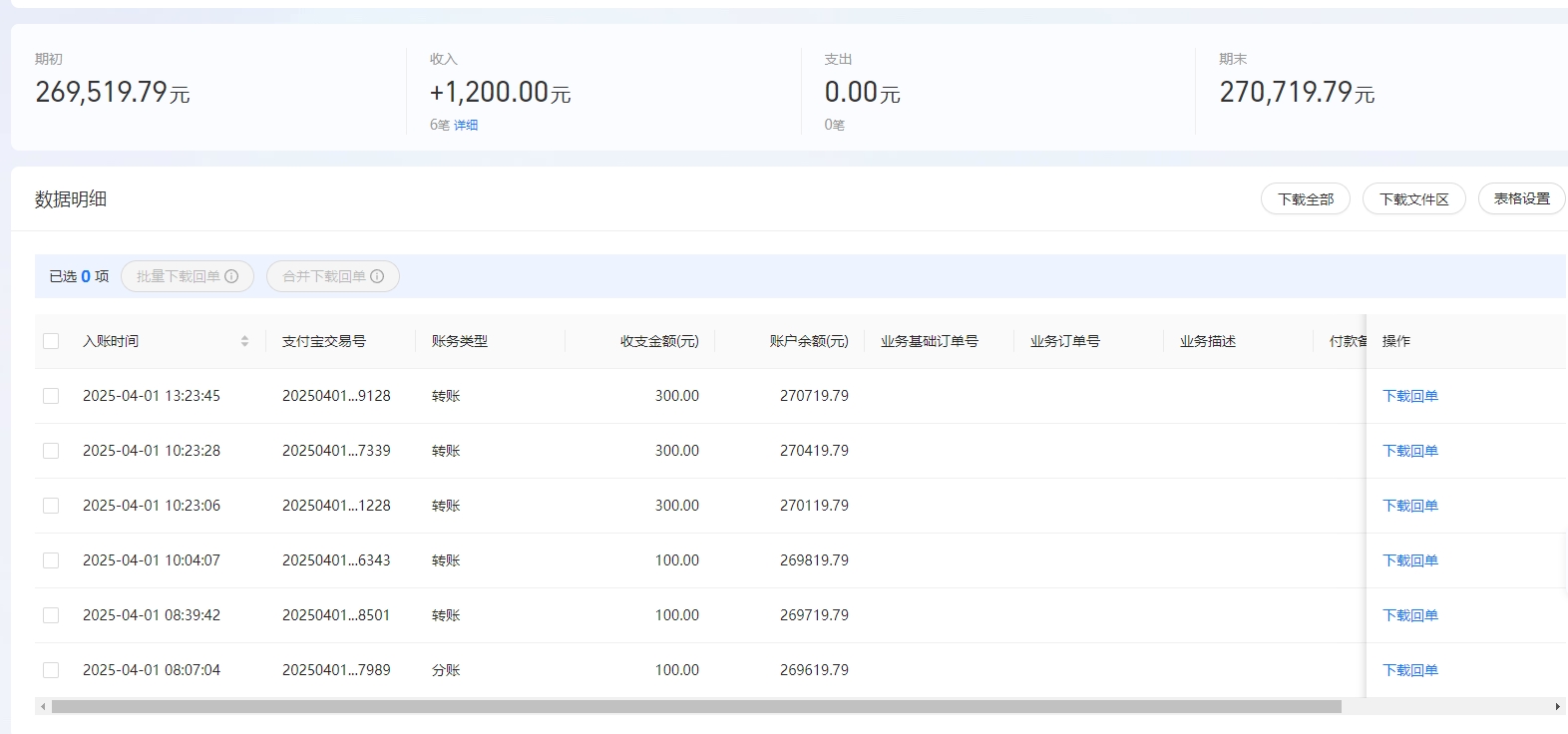Viewport: 1568px width, 734px height.
Task: Download receipt for transaction ending 9128
Action: [1409, 396]
